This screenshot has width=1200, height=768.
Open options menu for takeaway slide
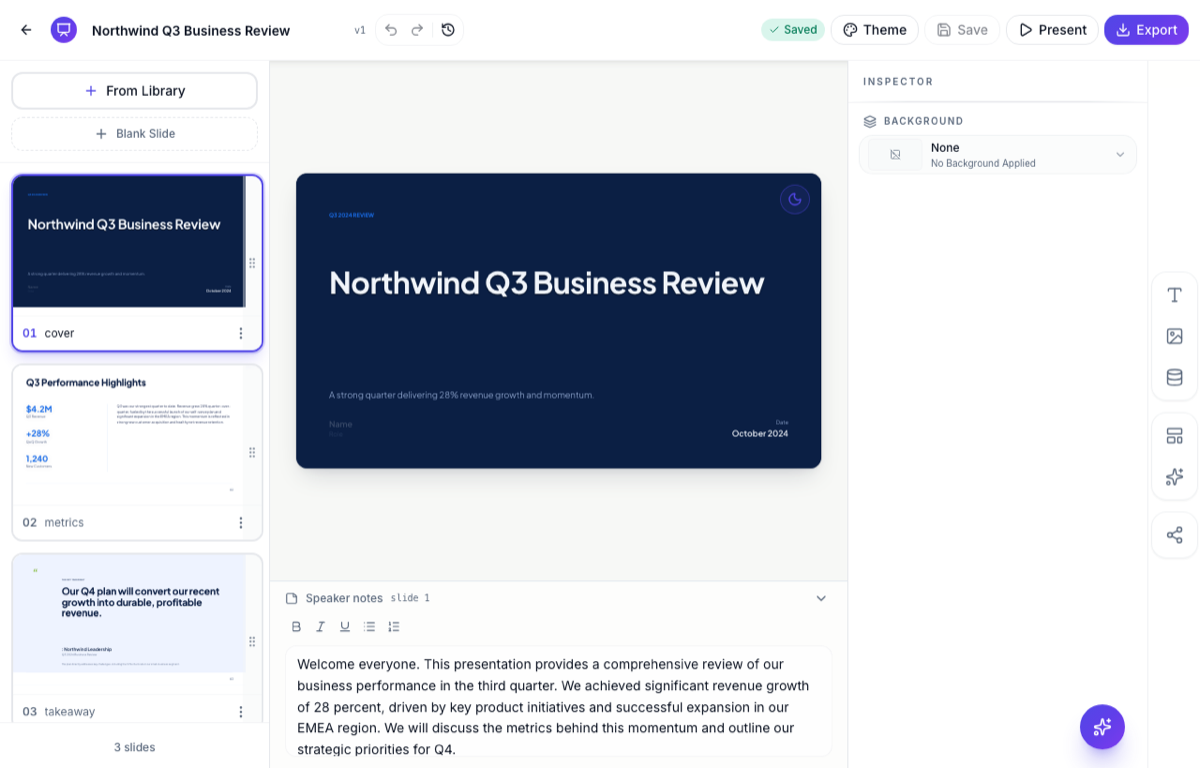(240, 712)
